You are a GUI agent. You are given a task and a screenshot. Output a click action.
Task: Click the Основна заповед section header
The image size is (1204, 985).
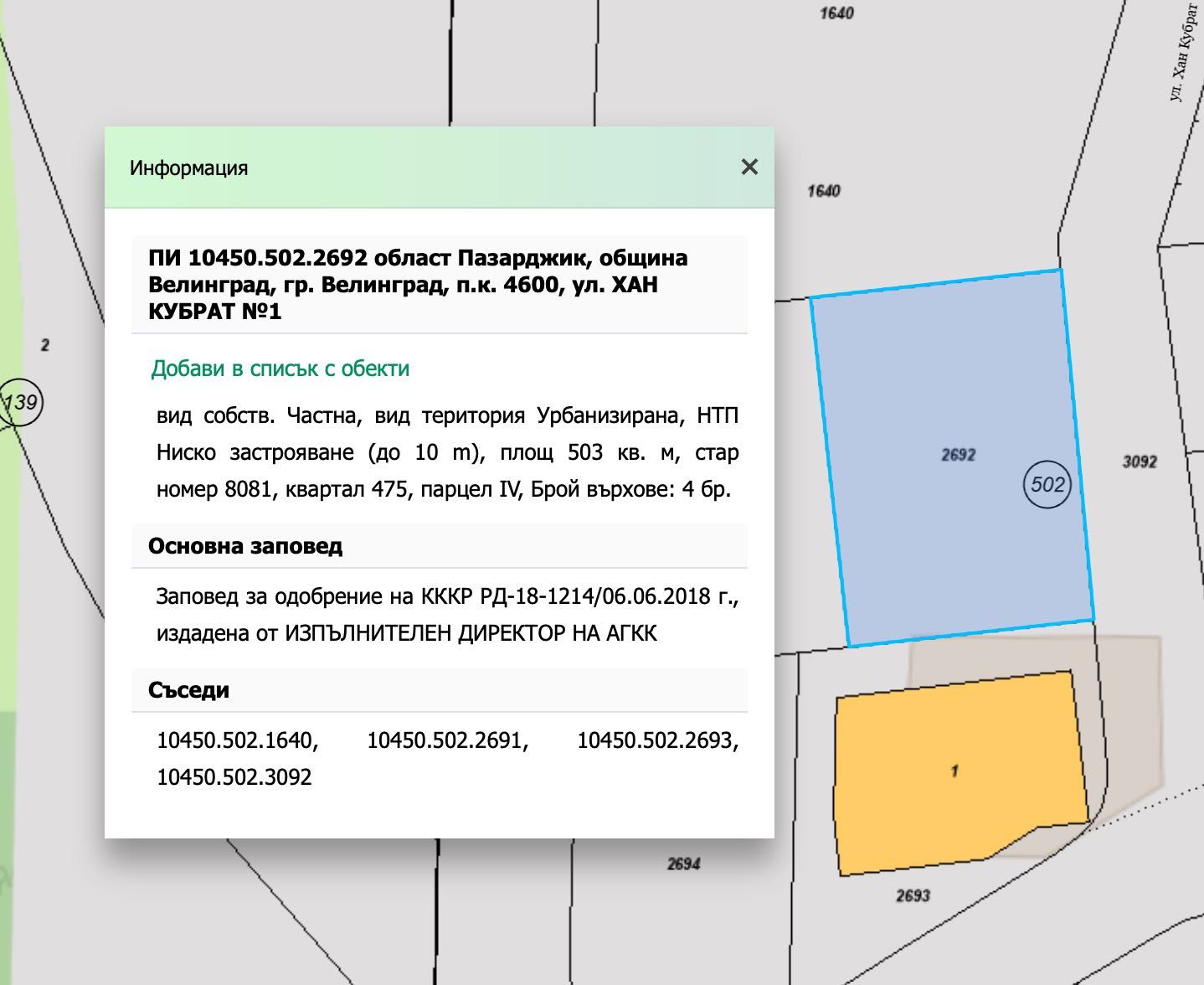439,546
